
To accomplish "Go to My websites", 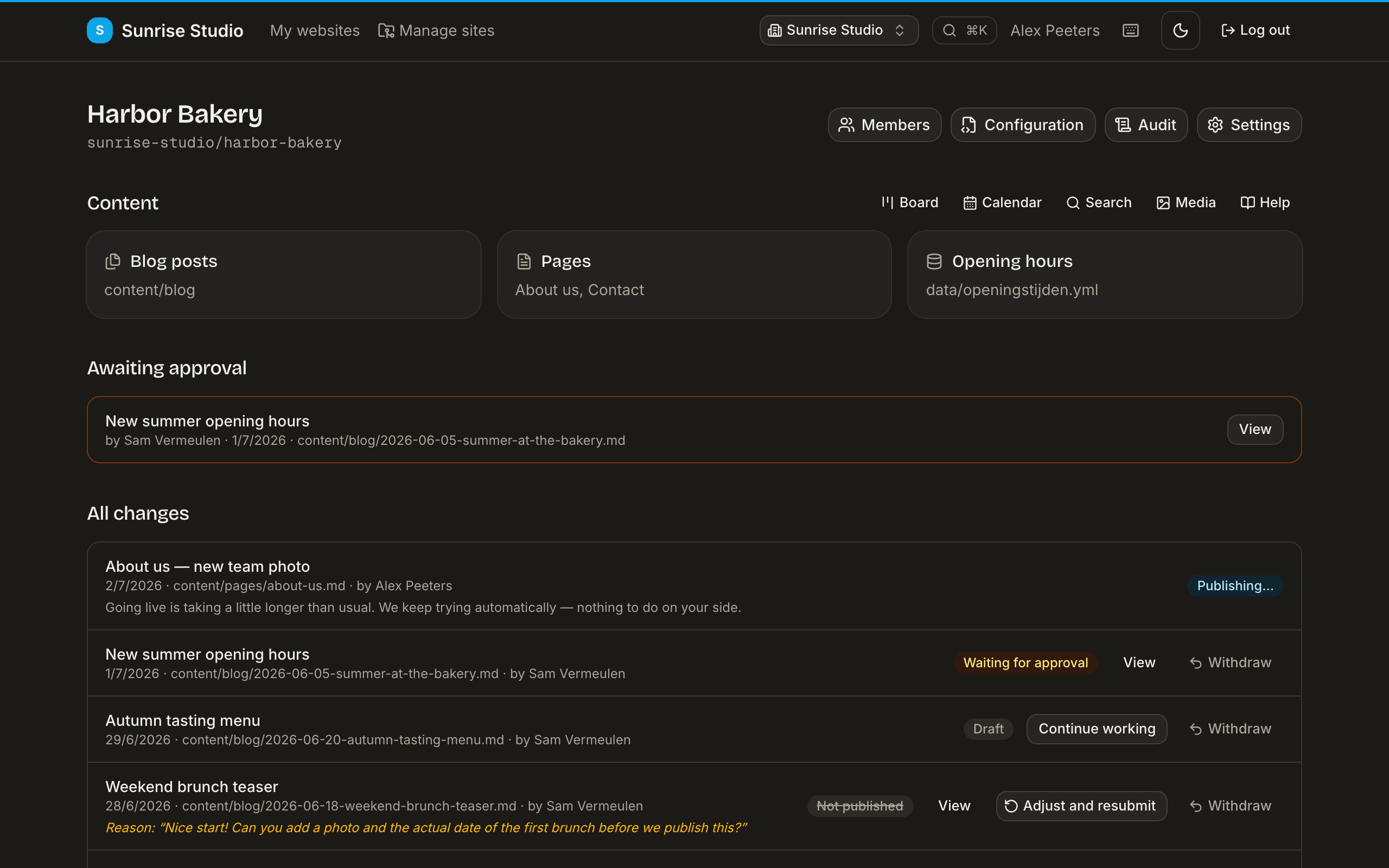I will (315, 30).
